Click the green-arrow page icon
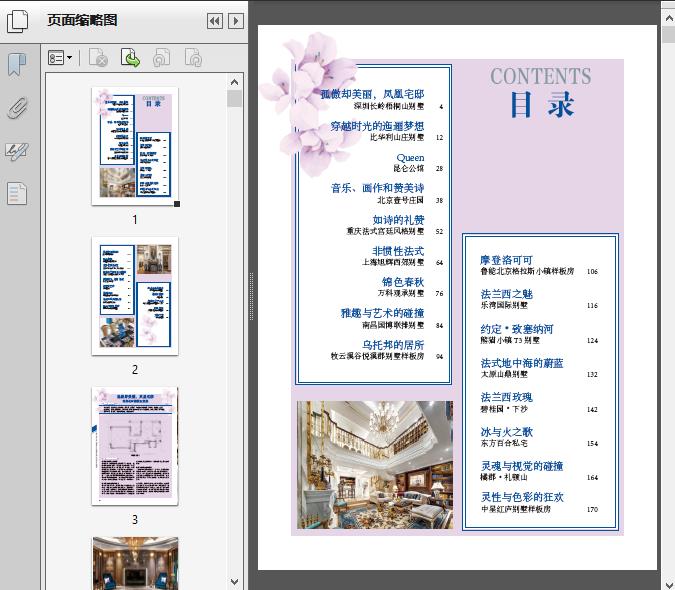675x590 pixels. point(130,59)
